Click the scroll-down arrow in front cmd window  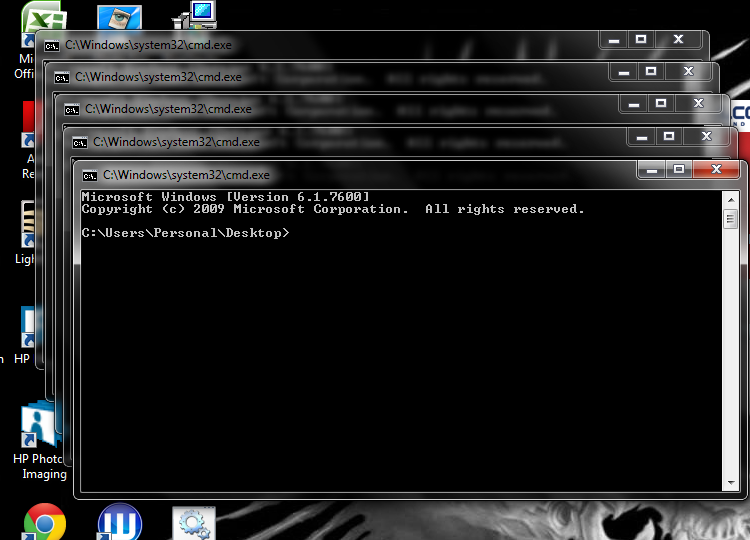pos(731,483)
